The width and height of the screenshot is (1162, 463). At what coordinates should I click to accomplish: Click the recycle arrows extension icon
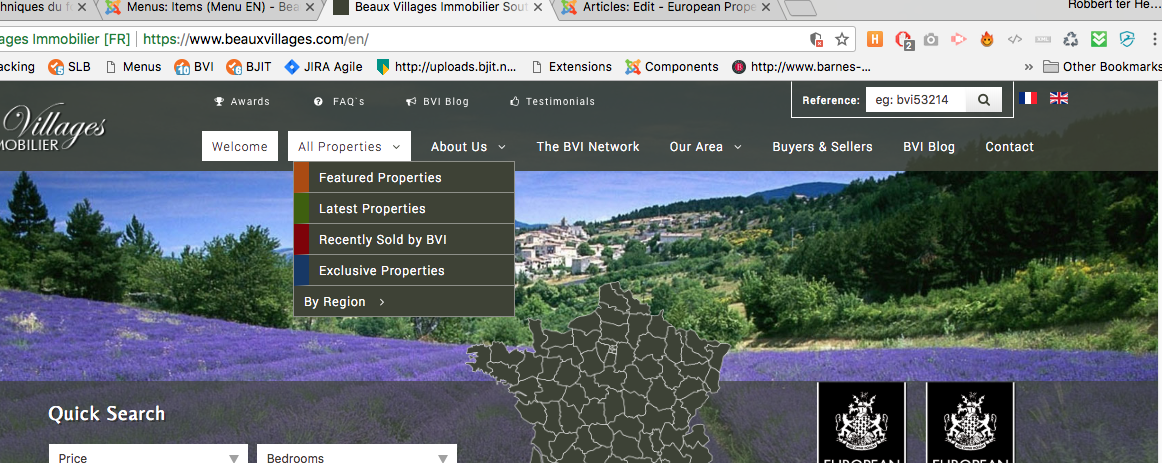tap(1071, 39)
